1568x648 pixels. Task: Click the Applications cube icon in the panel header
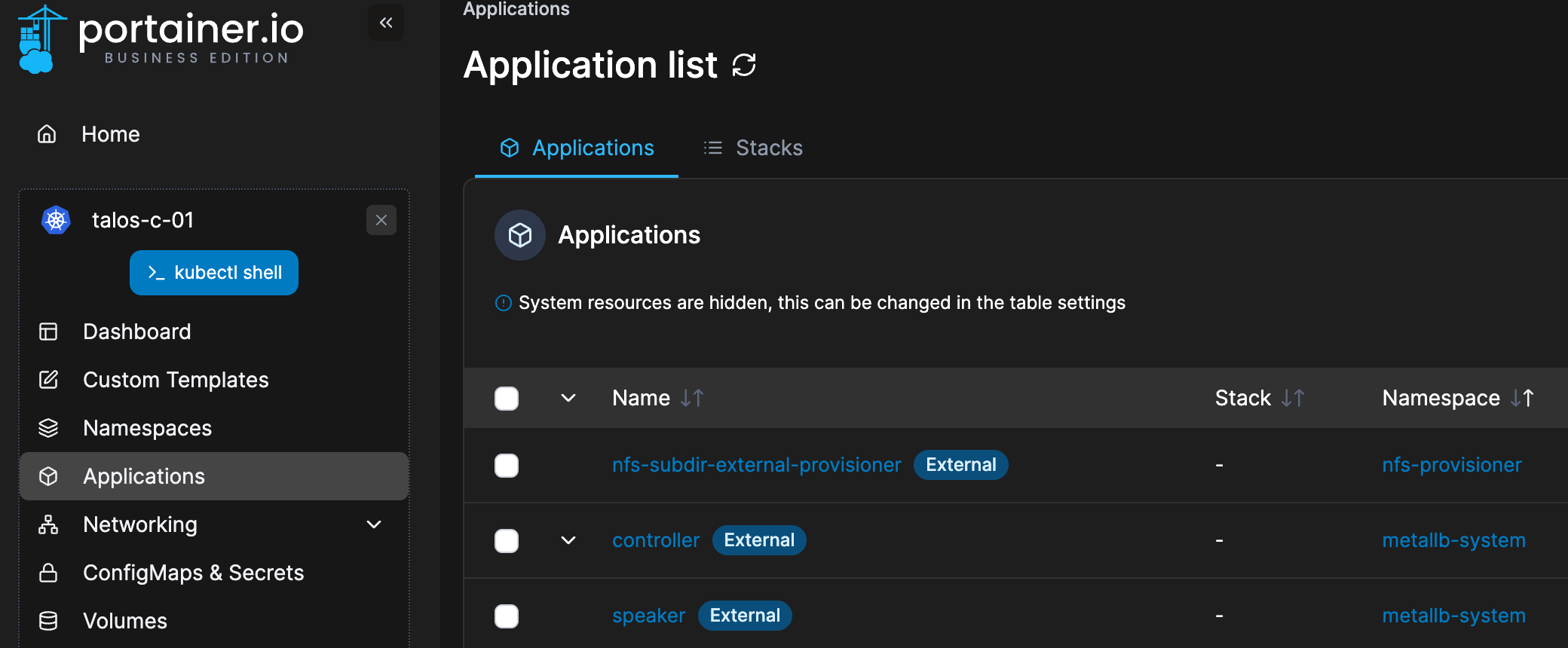click(520, 235)
